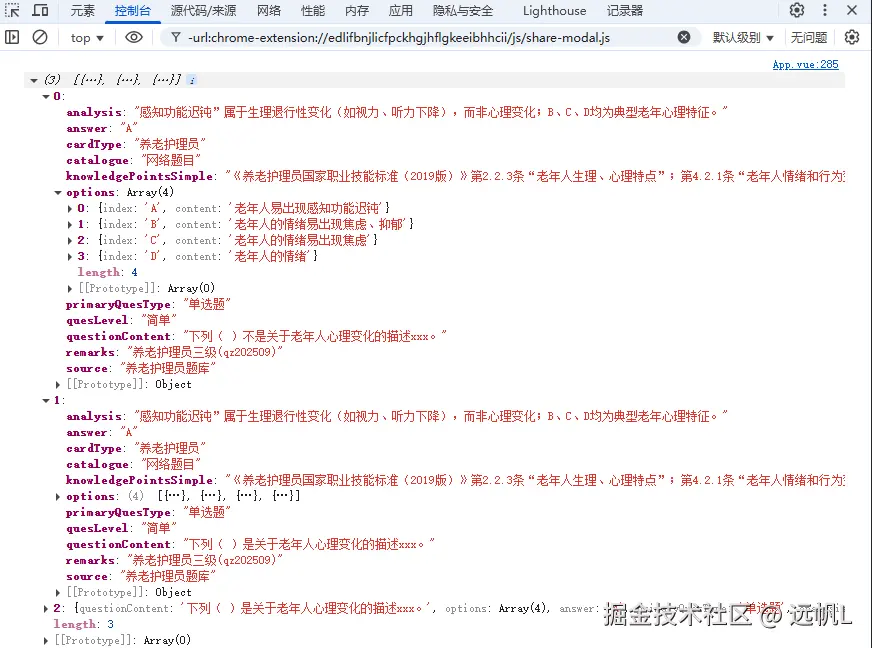Image resolution: width=872 pixels, height=648 pixels.
Task: Expand the final [[Prototype]]: Array(0) row
Action: pos(46,641)
